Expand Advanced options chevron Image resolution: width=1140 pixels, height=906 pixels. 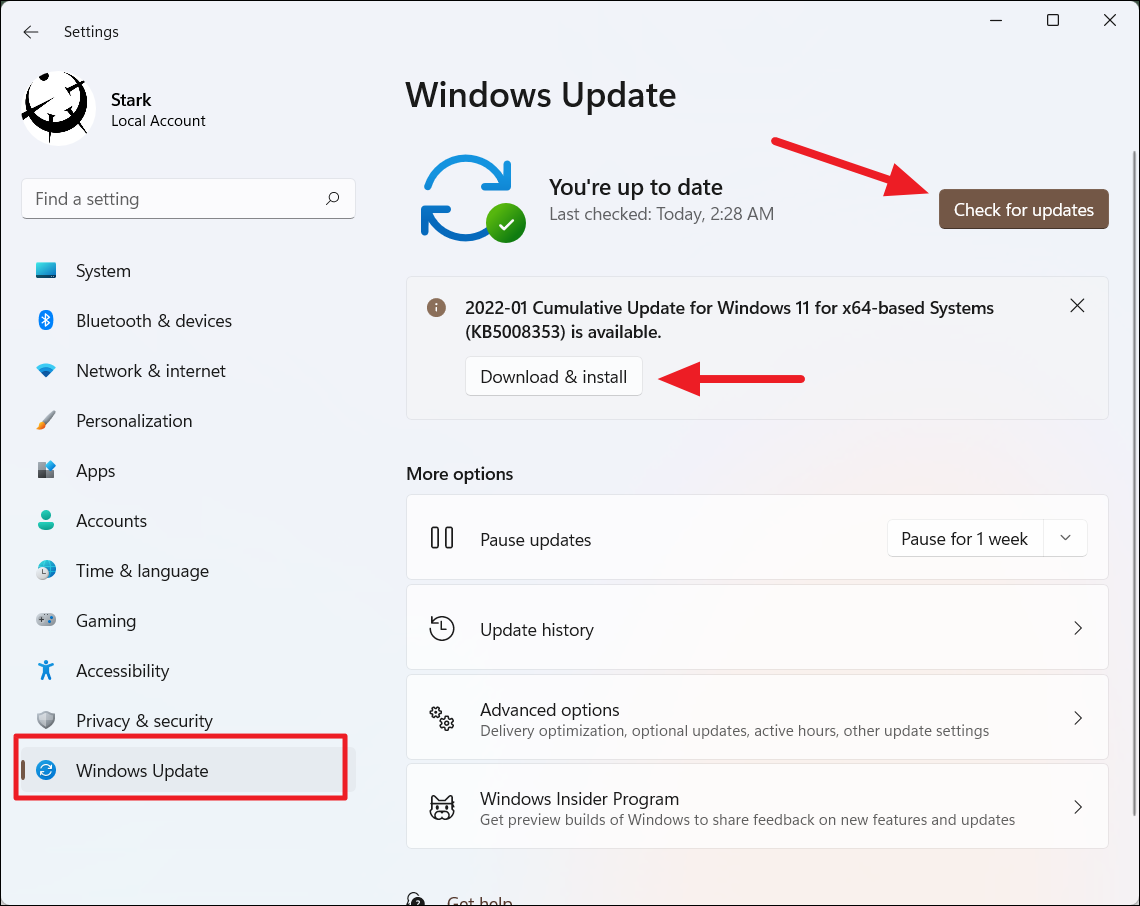pyautogui.click(x=1077, y=718)
